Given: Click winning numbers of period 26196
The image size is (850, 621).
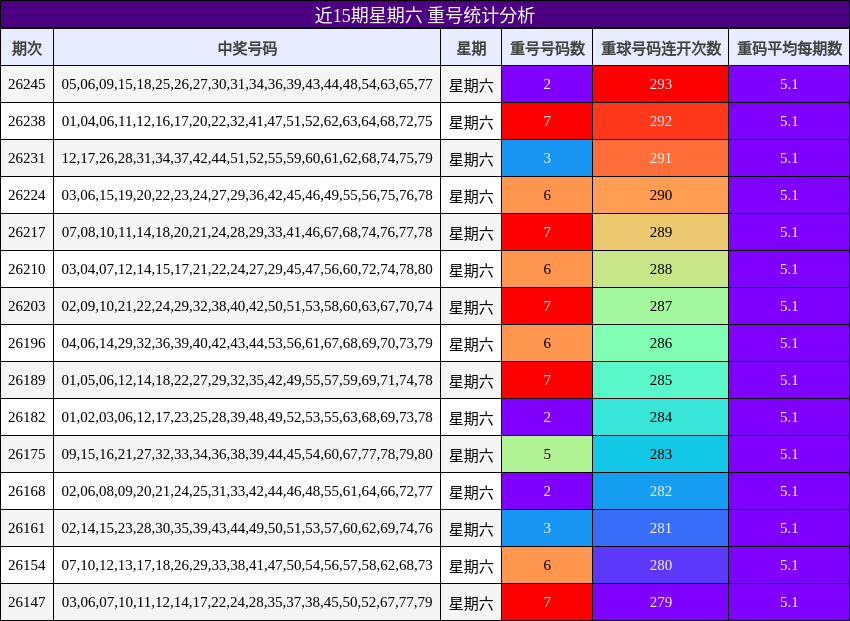Looking at the screenshot, I should click(x=247, y=343).
